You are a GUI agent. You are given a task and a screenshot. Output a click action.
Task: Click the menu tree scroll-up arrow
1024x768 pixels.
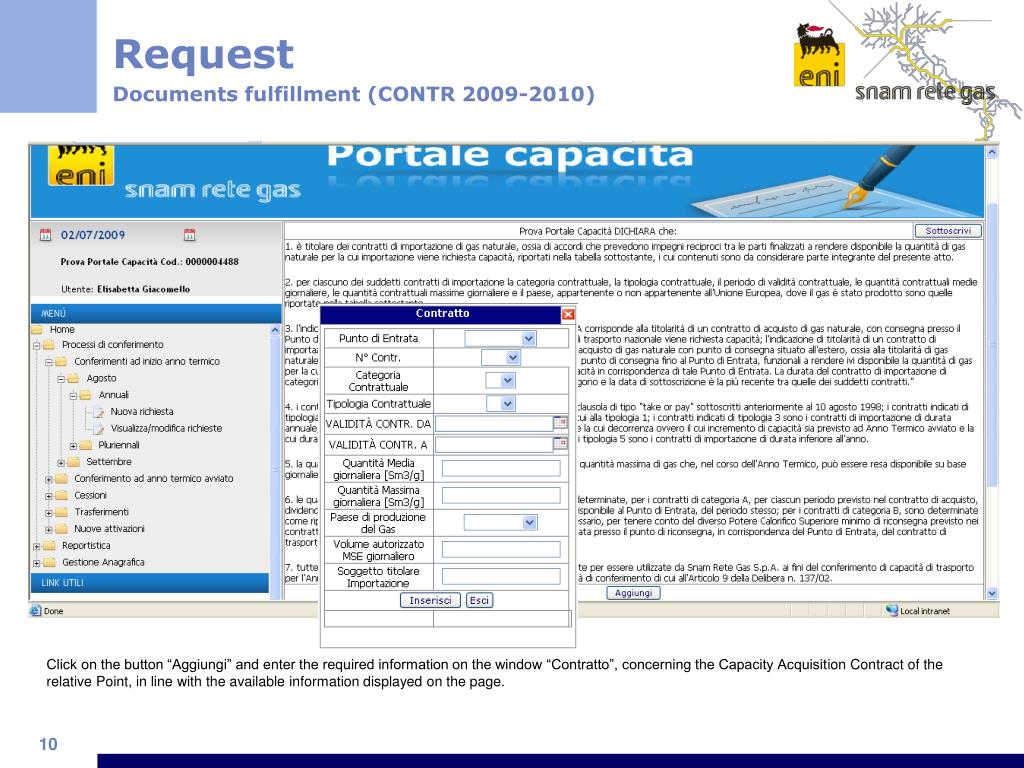275,330
